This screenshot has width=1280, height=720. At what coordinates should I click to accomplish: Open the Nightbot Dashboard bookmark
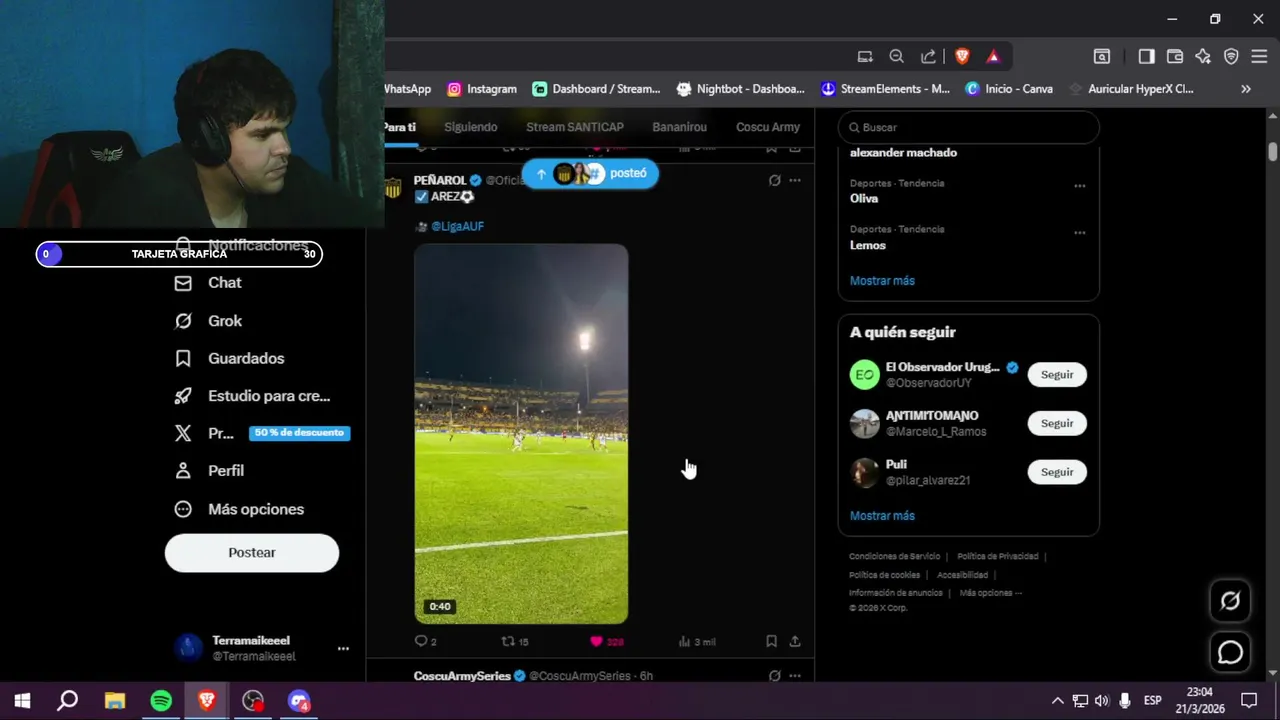[x=741, y=89]
